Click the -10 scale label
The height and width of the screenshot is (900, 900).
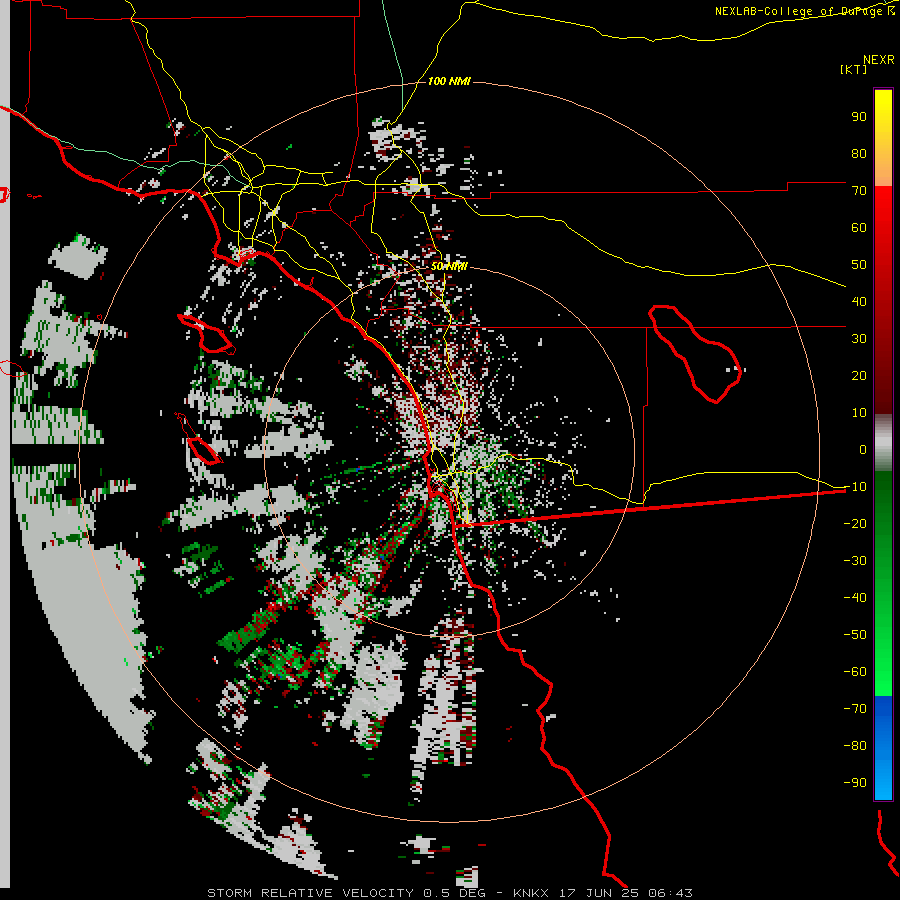[855, 487]
